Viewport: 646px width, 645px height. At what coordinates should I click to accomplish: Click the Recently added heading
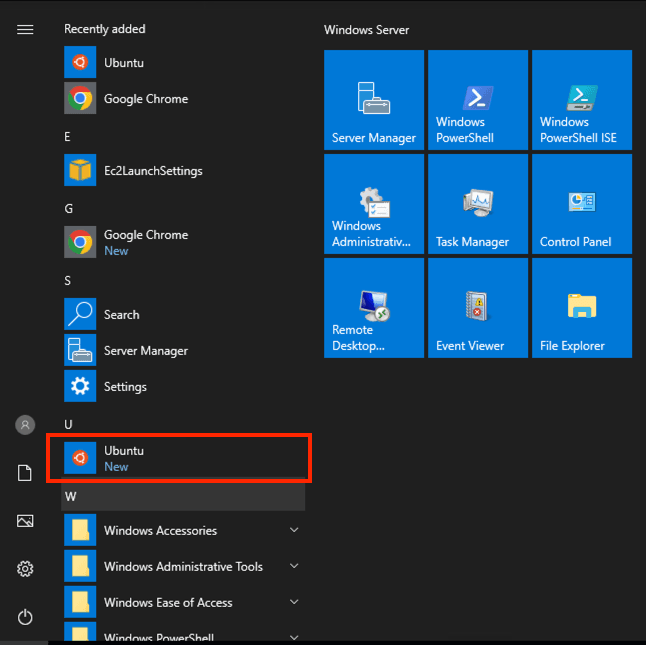105,29
